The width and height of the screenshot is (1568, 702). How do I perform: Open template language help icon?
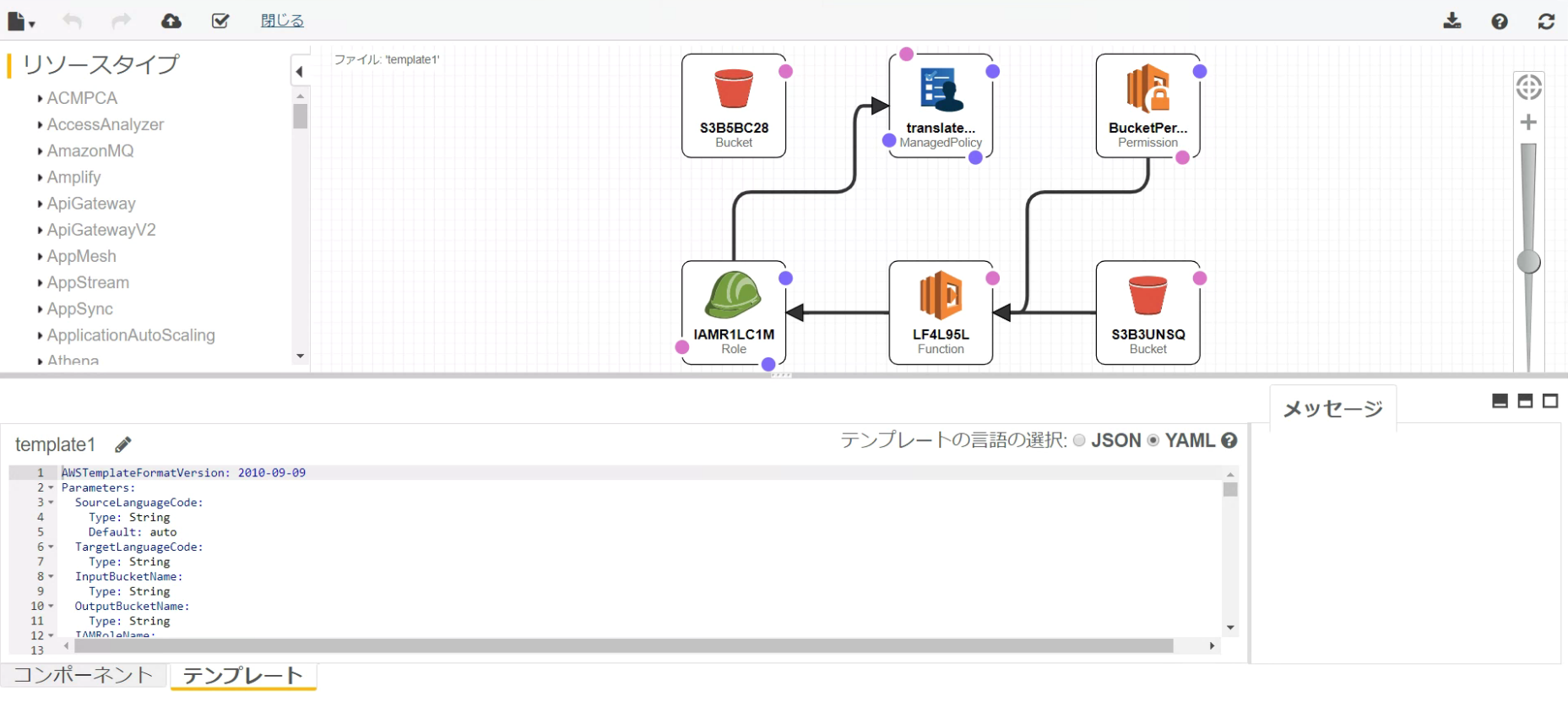1229,440
